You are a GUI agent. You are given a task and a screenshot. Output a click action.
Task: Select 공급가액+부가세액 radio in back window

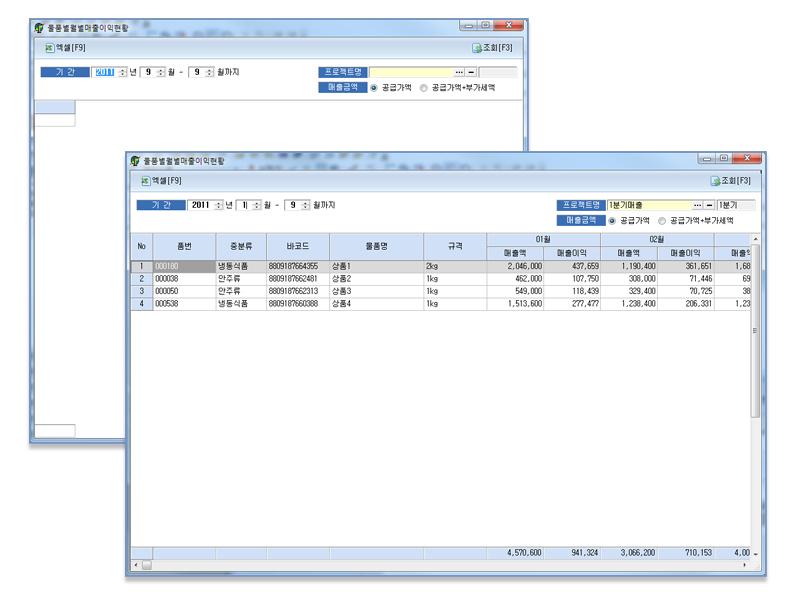[424, 88]
